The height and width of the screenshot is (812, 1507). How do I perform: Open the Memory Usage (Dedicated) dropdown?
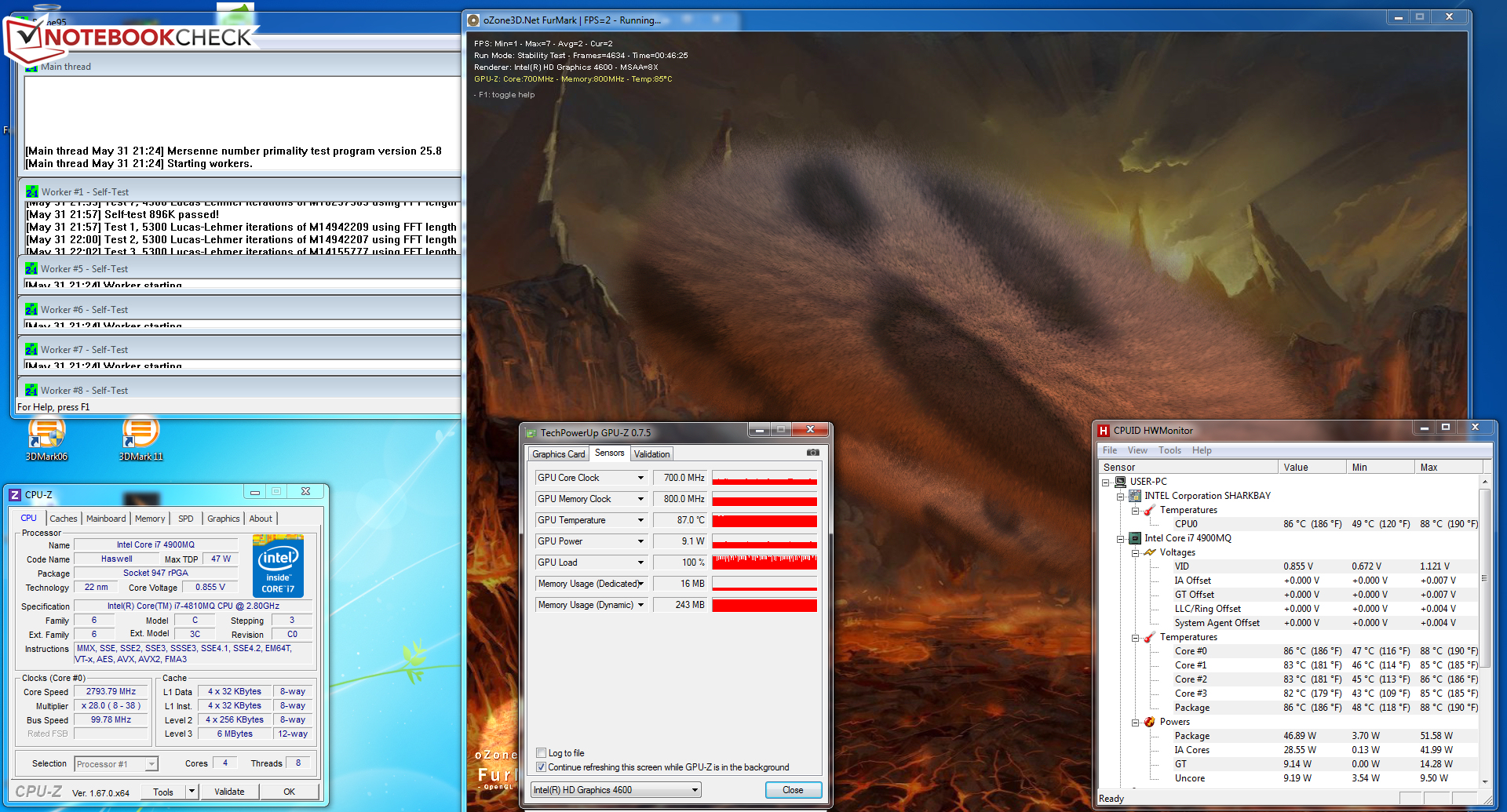[640, 584]
